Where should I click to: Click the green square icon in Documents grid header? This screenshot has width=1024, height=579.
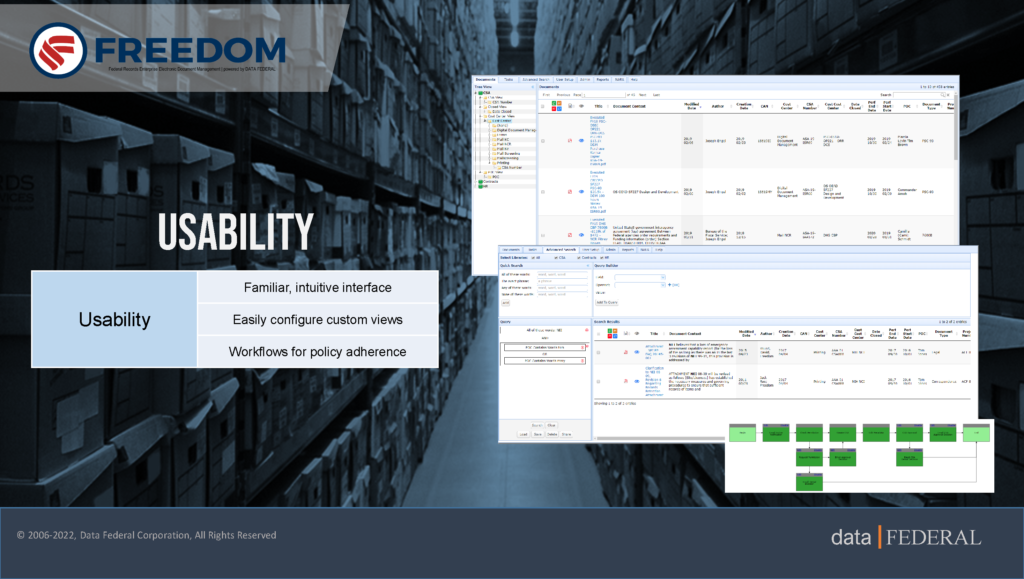(554, 103)
